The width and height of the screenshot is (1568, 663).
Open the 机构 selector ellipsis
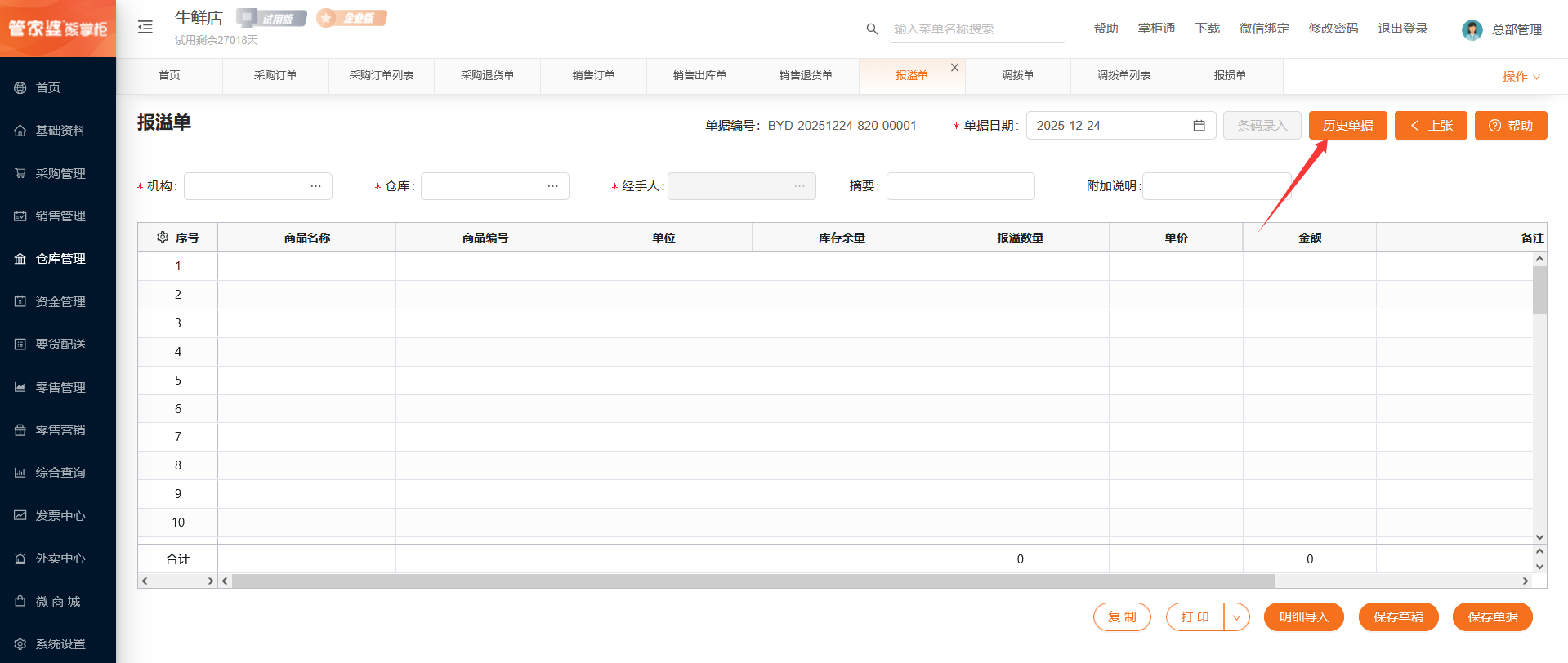coord(315,186)
